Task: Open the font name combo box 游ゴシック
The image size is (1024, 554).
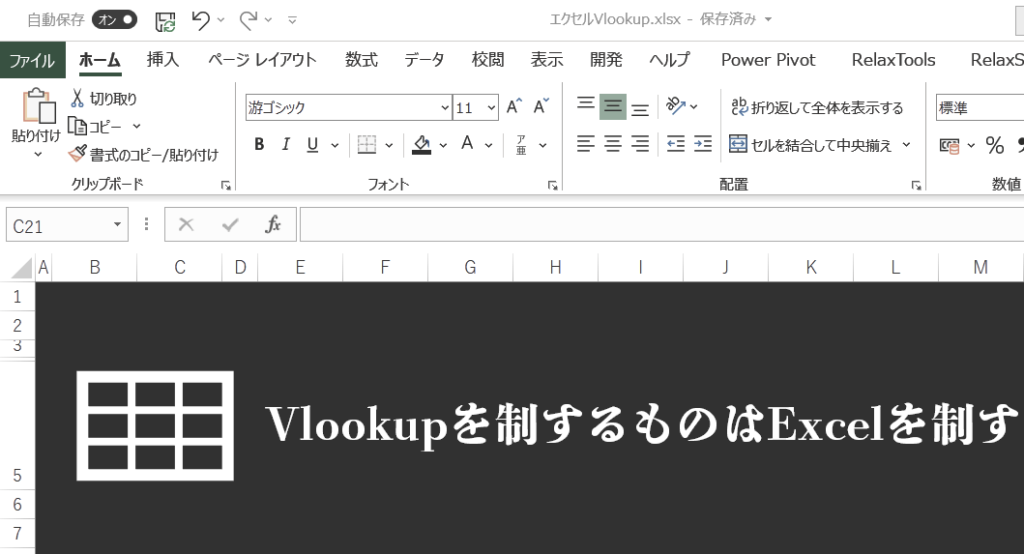Action: (x=349, y=107)
